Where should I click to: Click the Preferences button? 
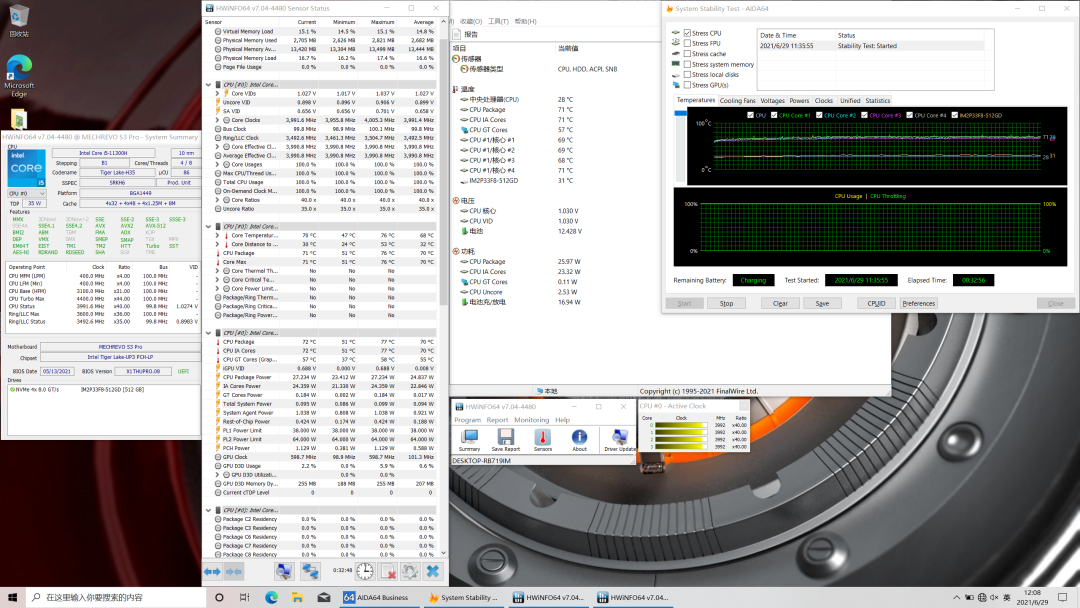pyautogui.click(x=919, y=303)
